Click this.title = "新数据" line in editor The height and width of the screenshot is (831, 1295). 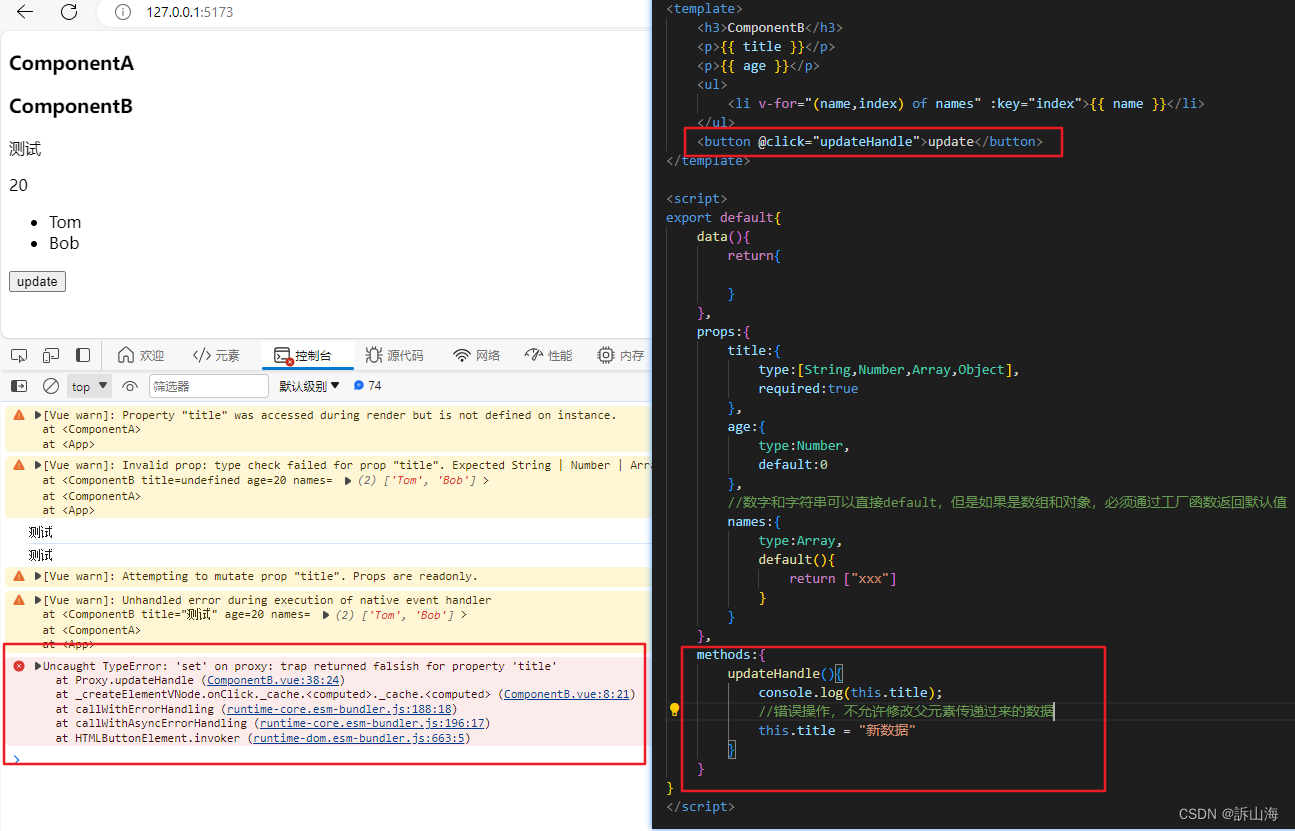[x=837, y=730]
